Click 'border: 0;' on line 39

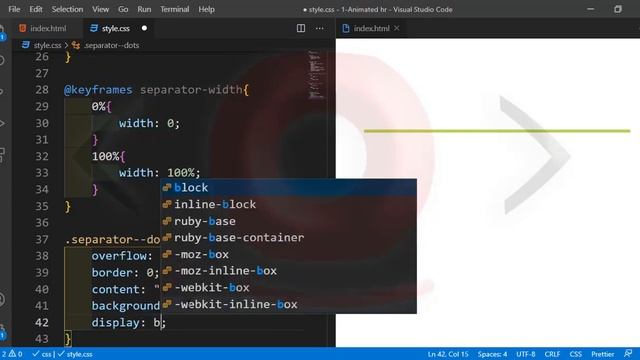pyautogui.click(x=125, y=273)
